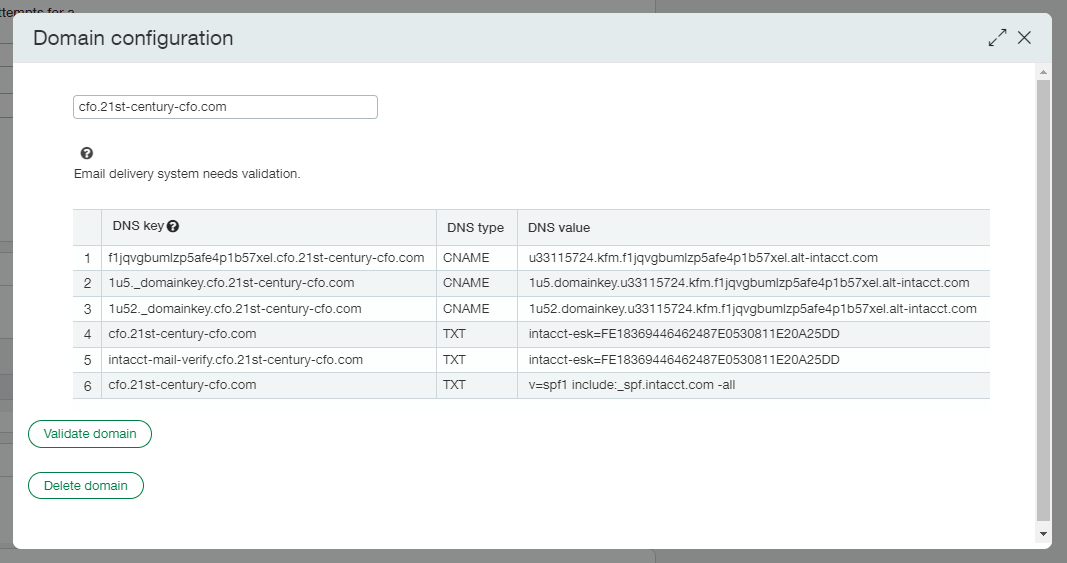The image size is (1067, 563).
Task: Click the domain name input field
Action: [x=225, y=107]
